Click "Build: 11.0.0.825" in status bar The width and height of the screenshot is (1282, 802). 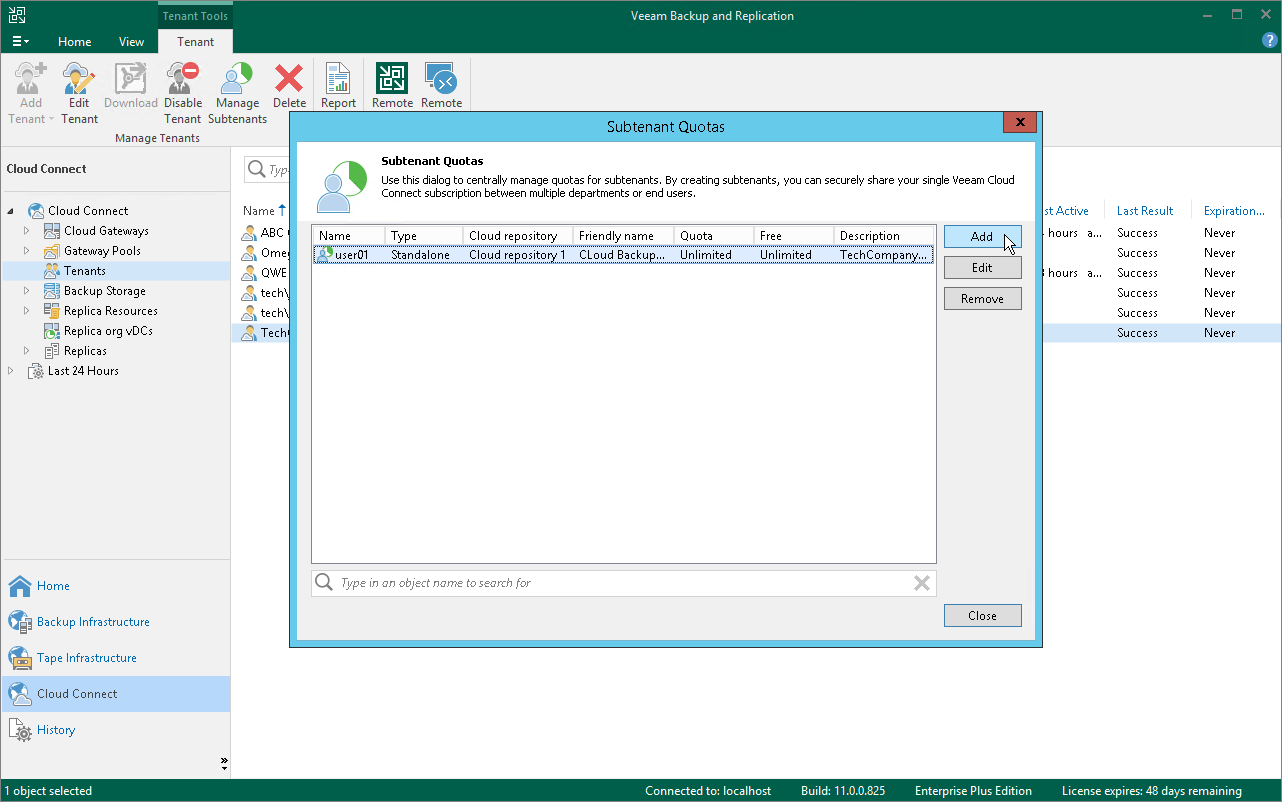point(843,791)
